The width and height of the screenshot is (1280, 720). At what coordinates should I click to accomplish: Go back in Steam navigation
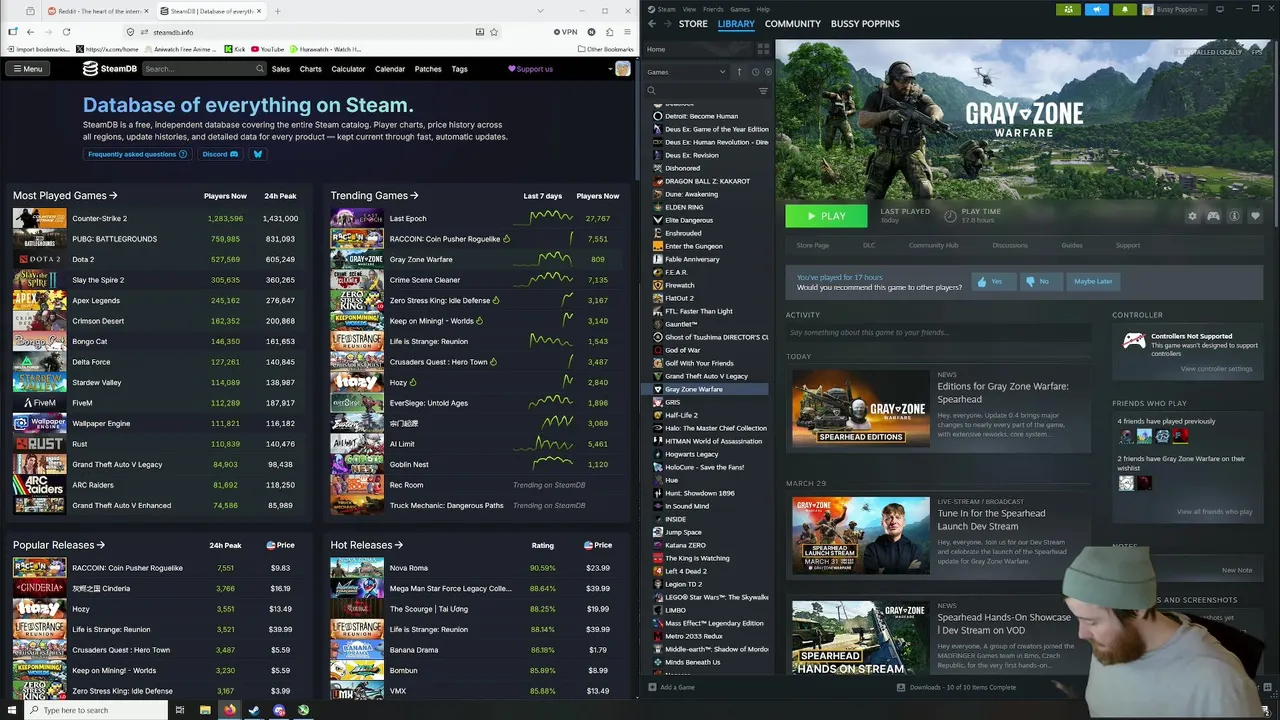point(652,23)
